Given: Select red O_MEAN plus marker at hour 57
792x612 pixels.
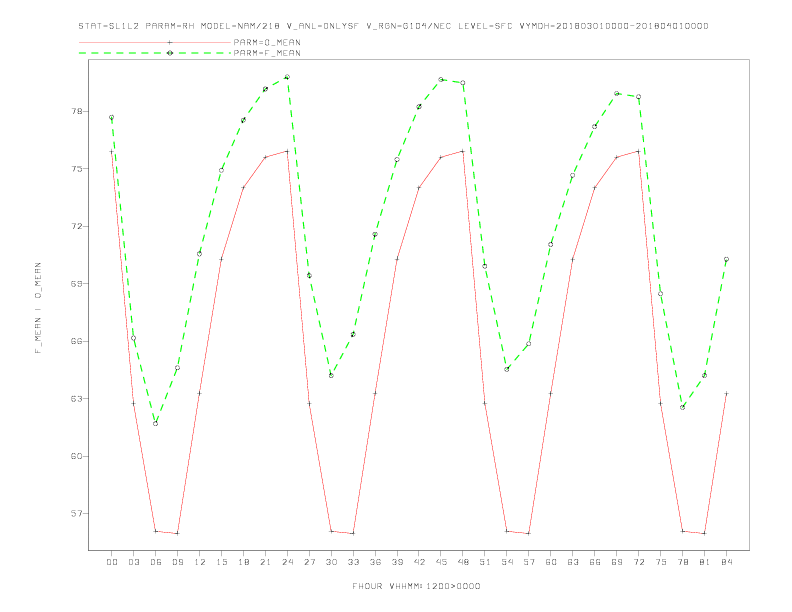Looking at the screenshot, I should click(x=529, y=533).
